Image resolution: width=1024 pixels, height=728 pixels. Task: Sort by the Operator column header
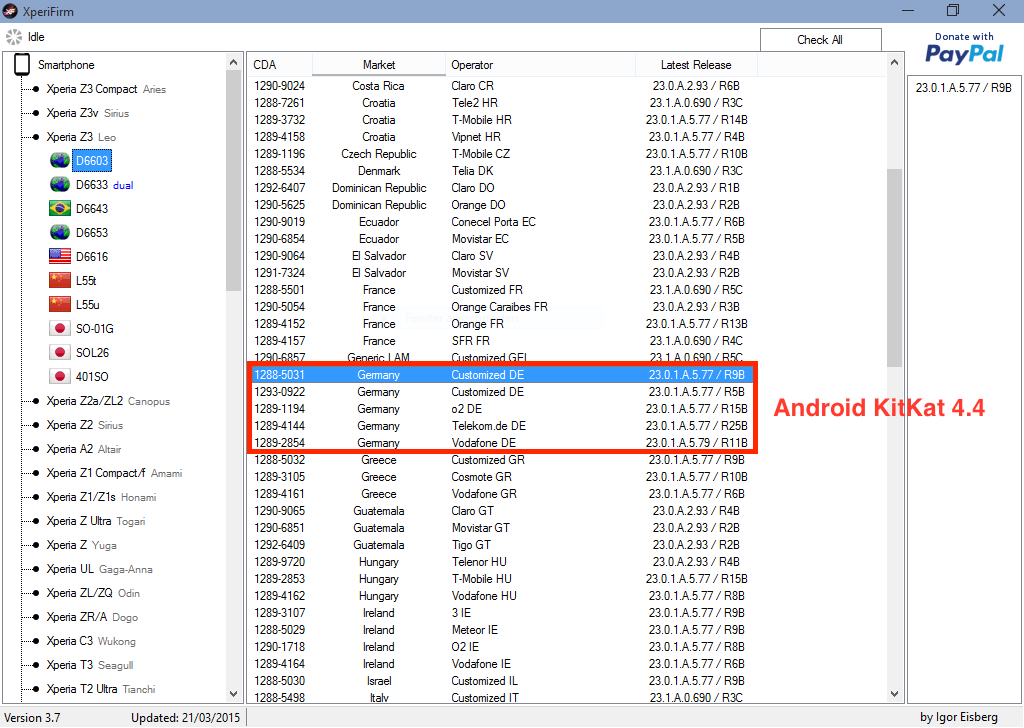click(x=540, y=65)
